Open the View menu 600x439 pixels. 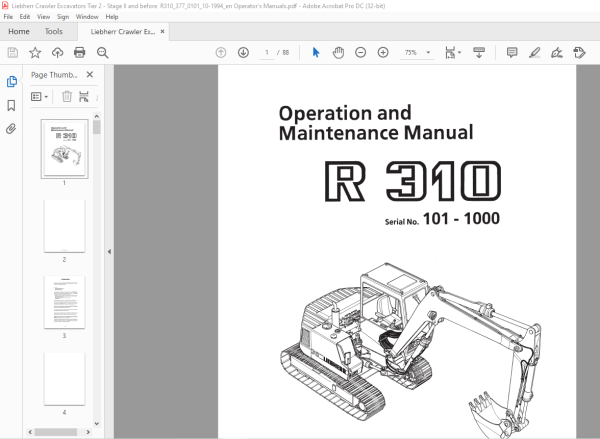tap(43, 17)
